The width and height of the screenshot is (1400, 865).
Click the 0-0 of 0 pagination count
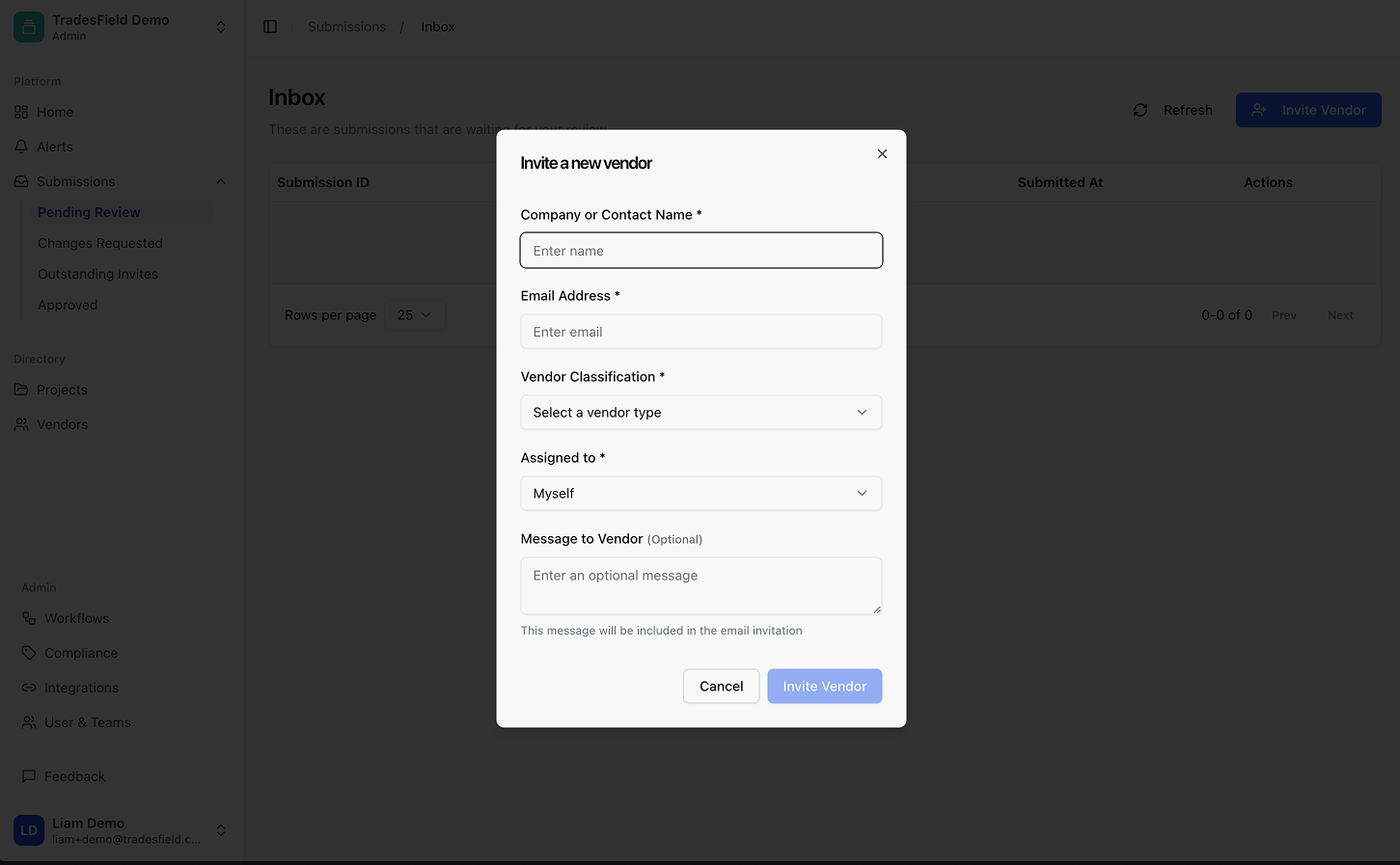[1227, 315]
